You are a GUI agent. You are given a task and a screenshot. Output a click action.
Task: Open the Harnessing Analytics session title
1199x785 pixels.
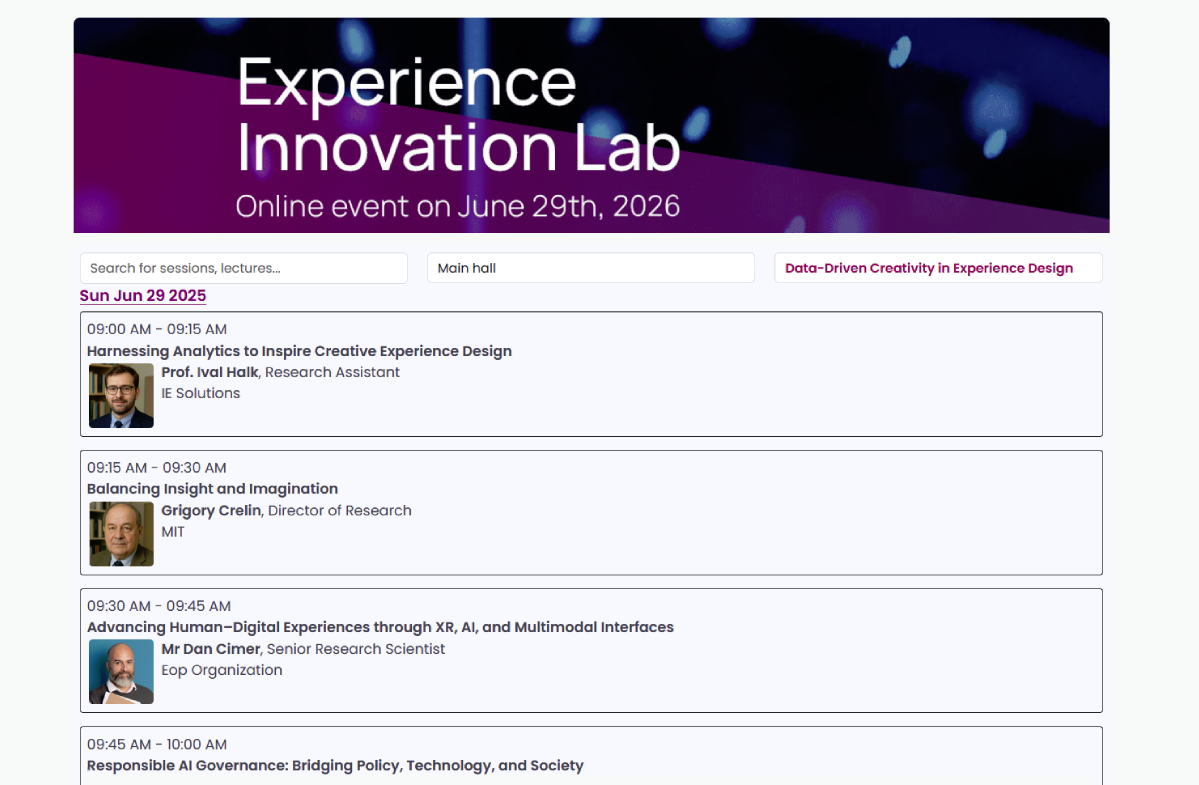299,351
